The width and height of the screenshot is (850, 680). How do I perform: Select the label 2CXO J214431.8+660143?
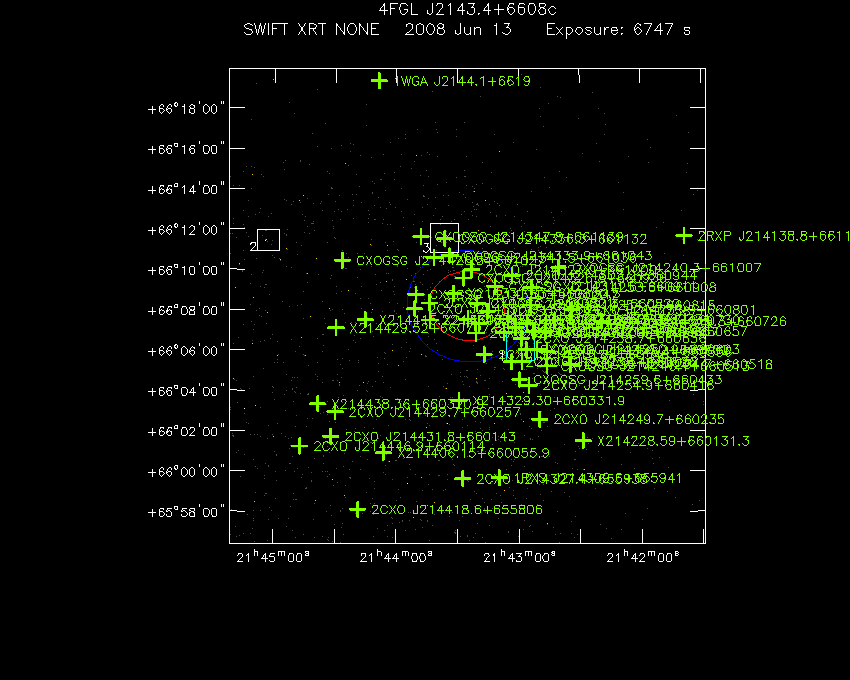430,436
